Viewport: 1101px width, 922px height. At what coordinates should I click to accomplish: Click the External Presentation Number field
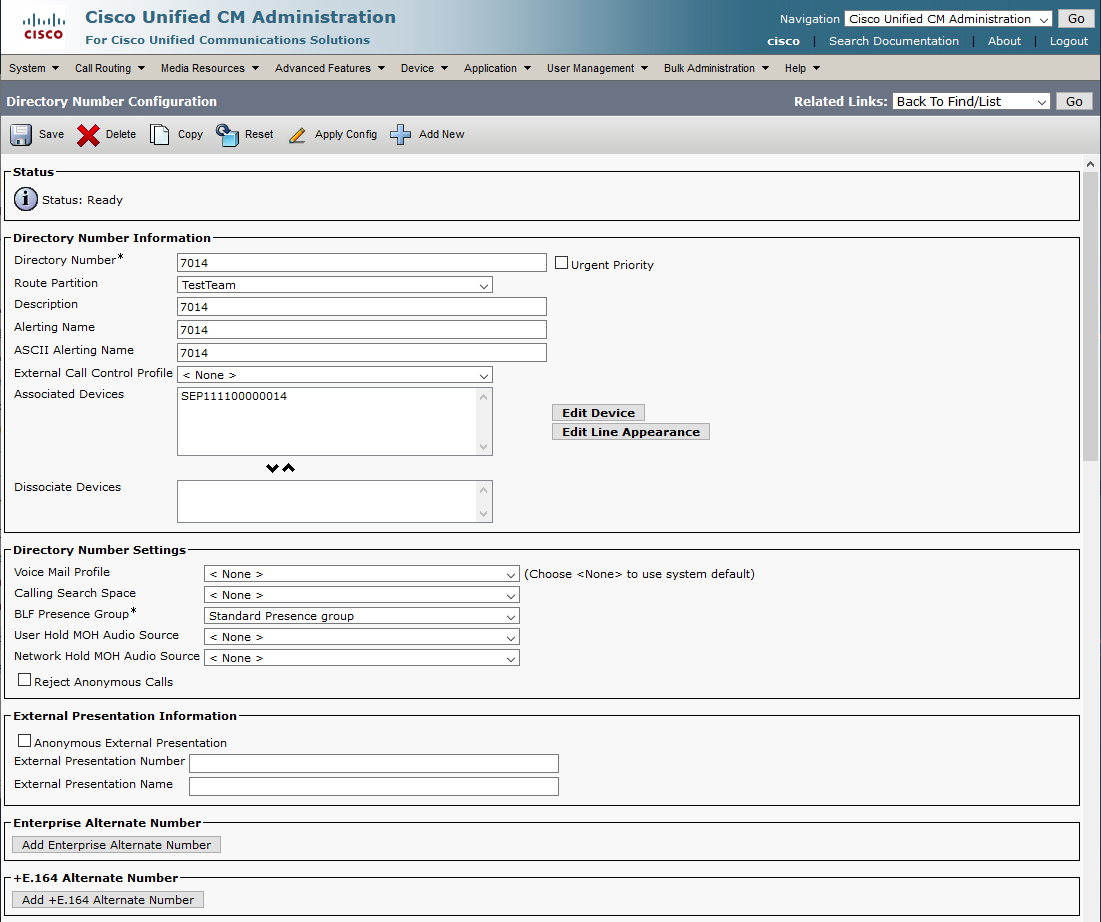click(x=373, y=764)
